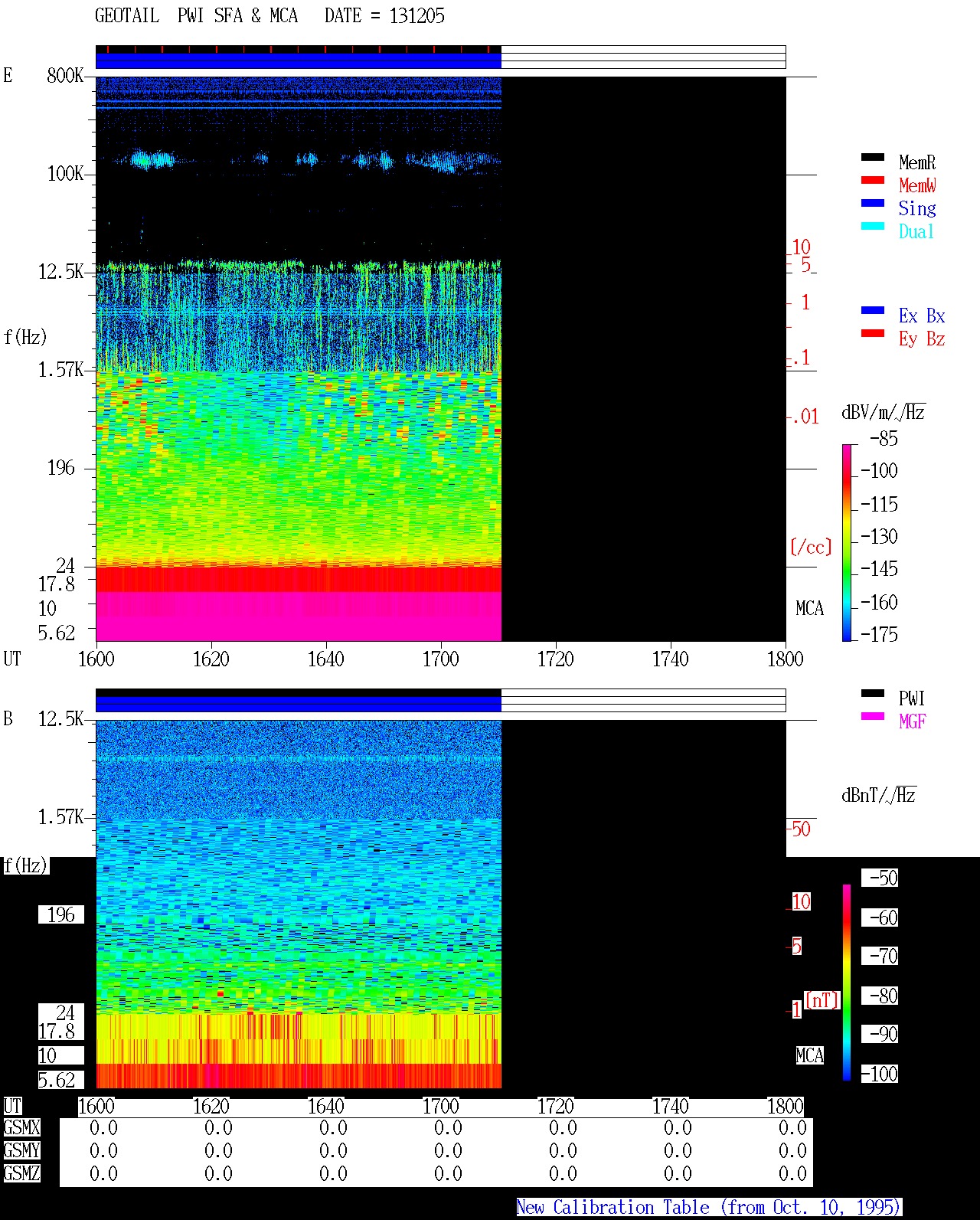
Task: Click the red MemW legend swatch
Action: pos(873,180)
